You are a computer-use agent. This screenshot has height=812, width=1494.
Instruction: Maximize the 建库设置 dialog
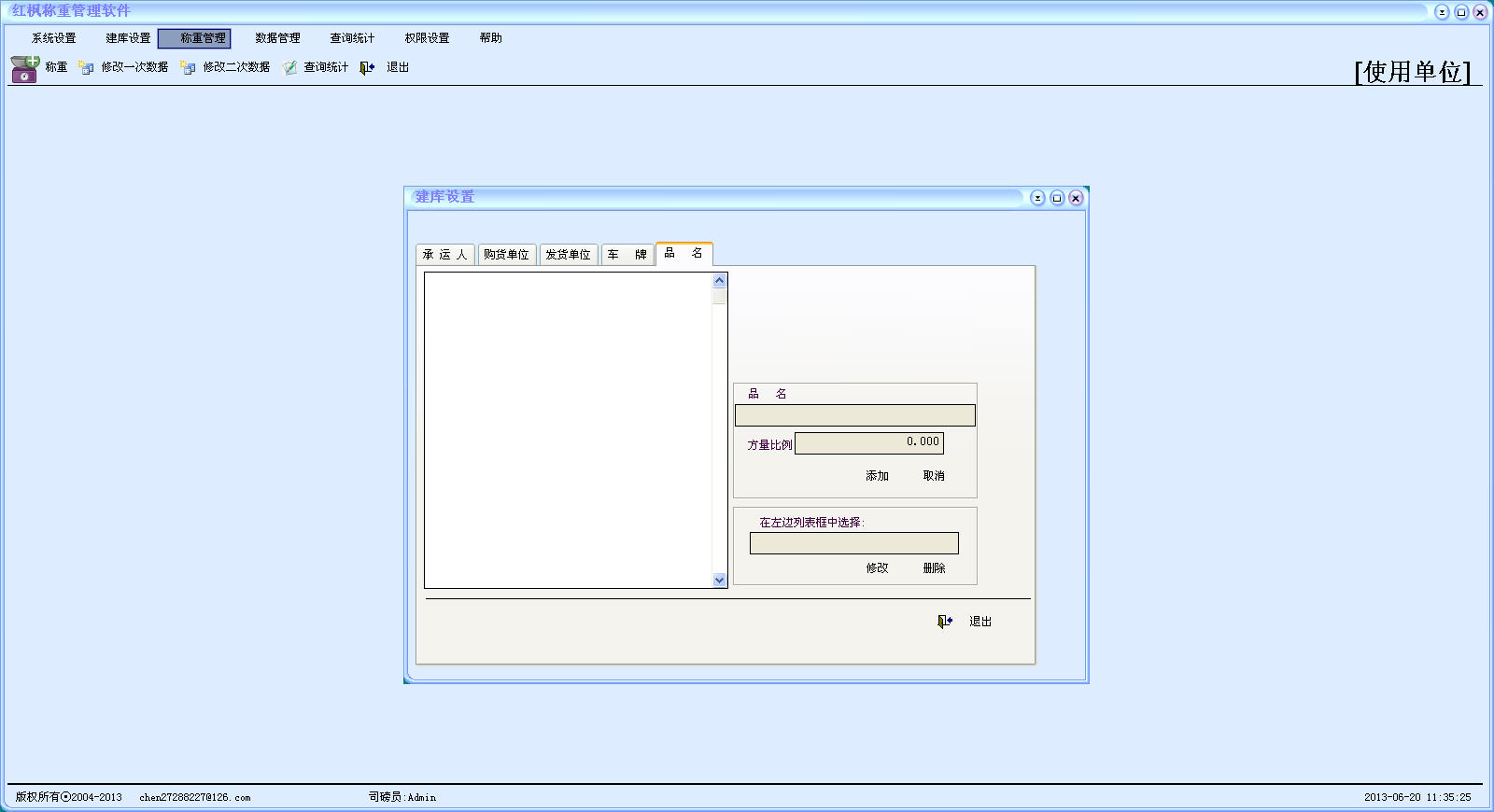tap(1057, 198)
